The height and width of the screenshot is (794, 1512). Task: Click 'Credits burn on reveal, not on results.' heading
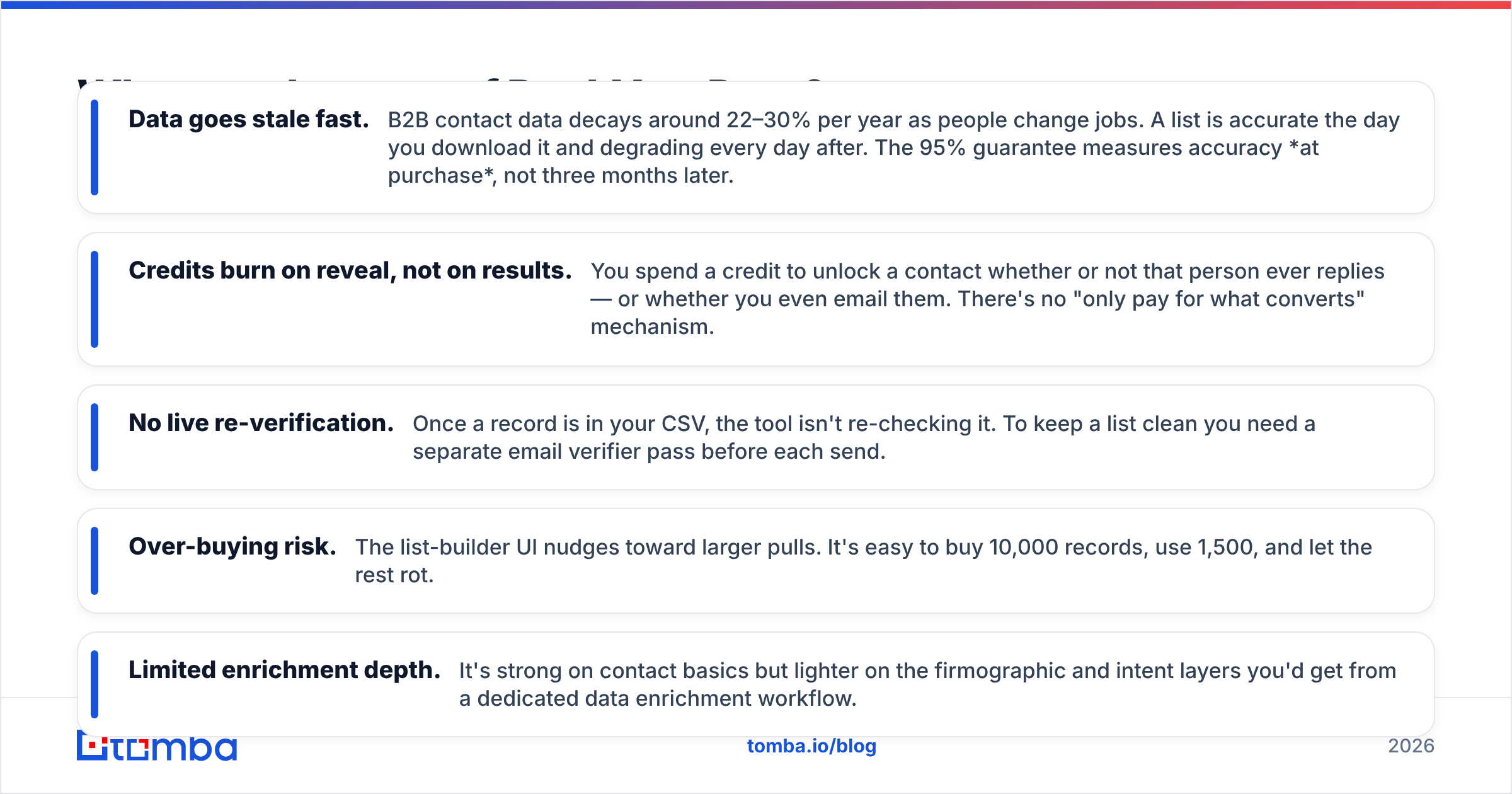[350, 270]
